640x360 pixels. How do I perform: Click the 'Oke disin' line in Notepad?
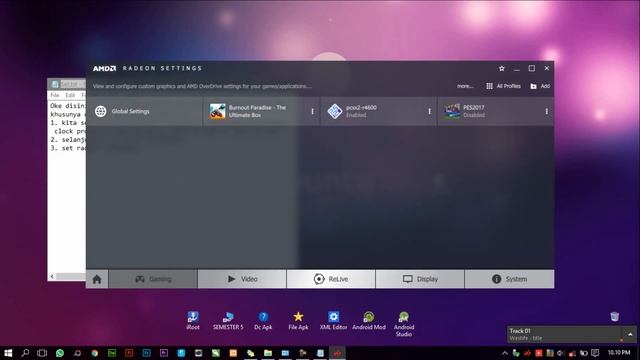pyautogui.click(x=67, y=106)
